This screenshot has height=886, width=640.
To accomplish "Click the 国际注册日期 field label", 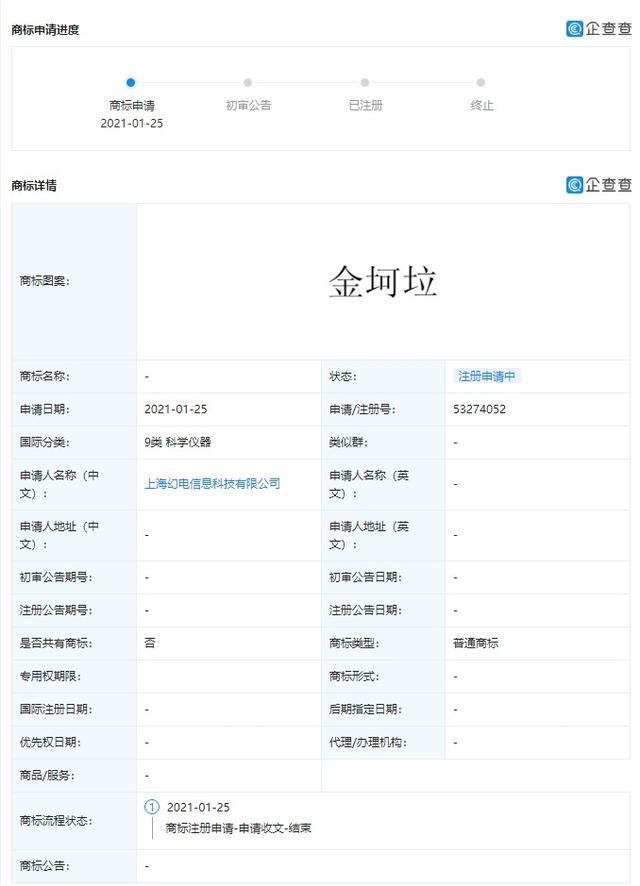I will [56, 709].
